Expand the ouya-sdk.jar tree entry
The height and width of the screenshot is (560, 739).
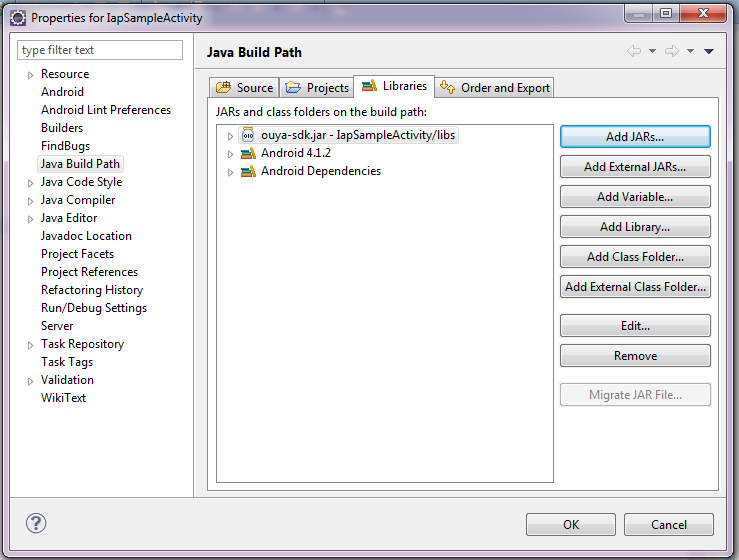230,135
